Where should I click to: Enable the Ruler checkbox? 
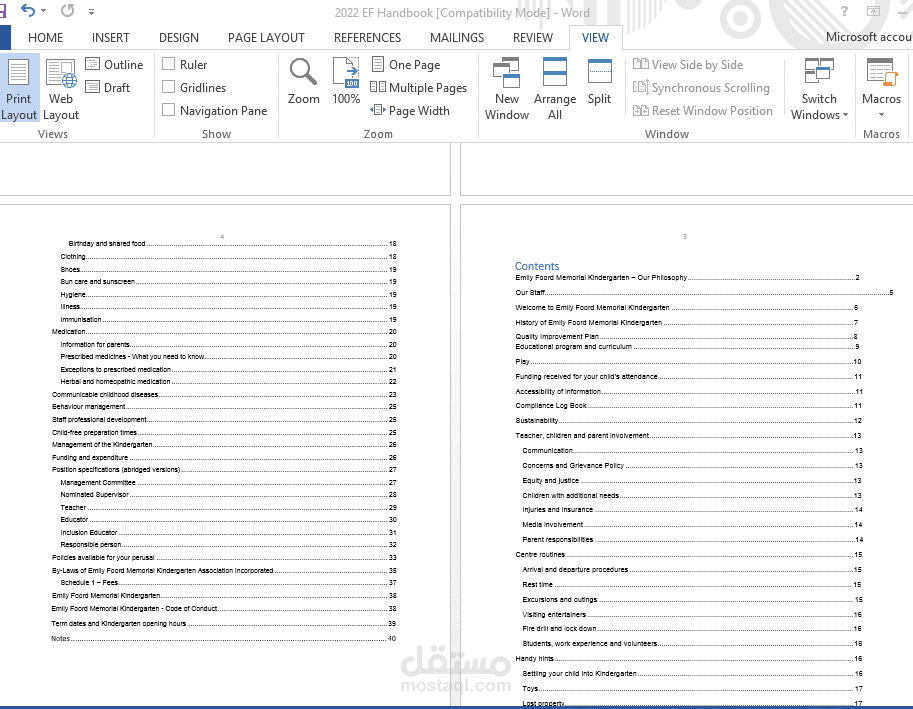pyautogui.click(x=168, y=64)
